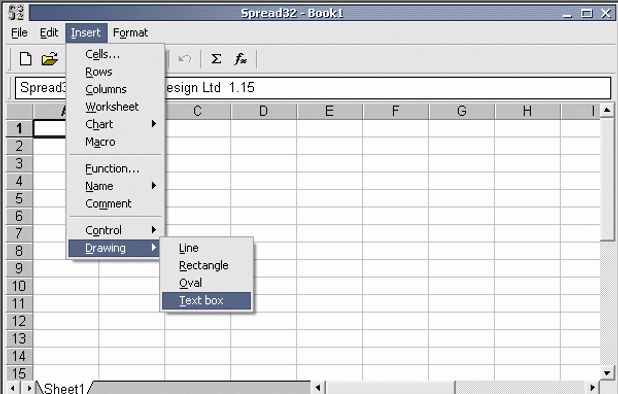Click the Spread32 application icon in title bar

(16, 13)
